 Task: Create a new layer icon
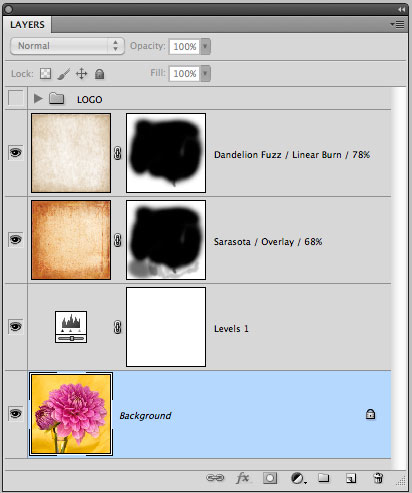click(x=351, y=478)
